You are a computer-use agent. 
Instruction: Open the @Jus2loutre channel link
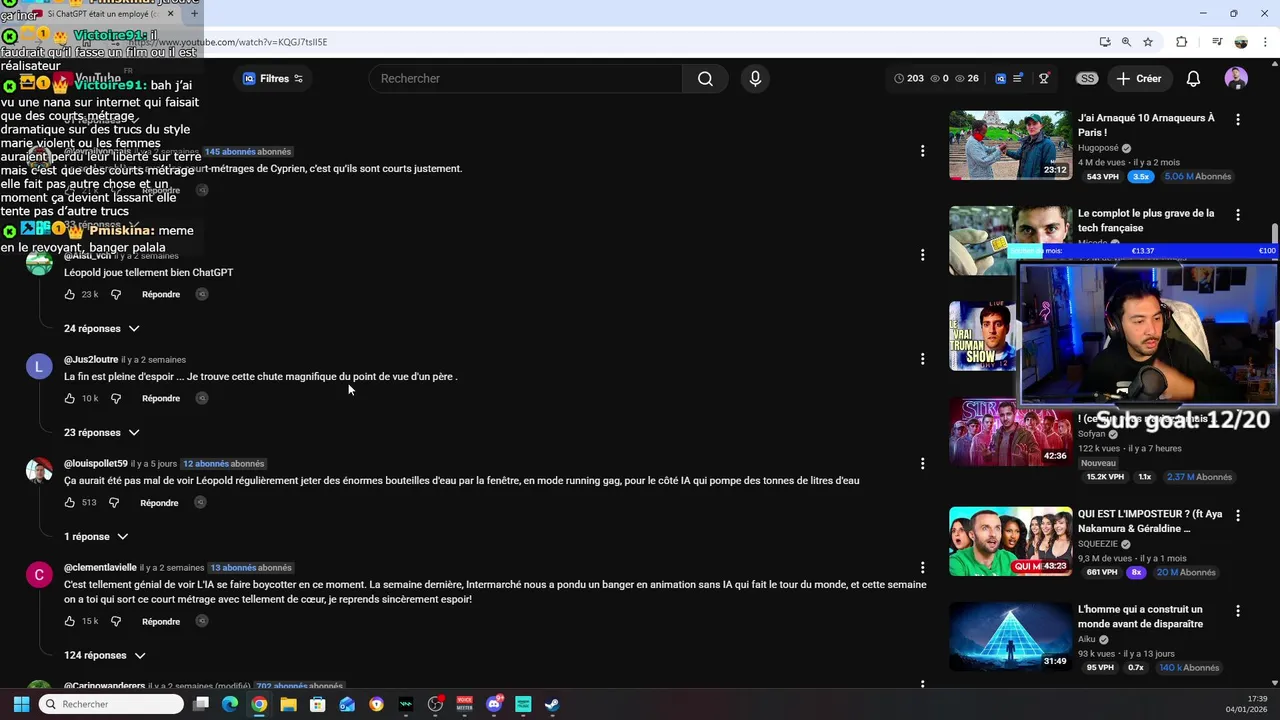91,360
